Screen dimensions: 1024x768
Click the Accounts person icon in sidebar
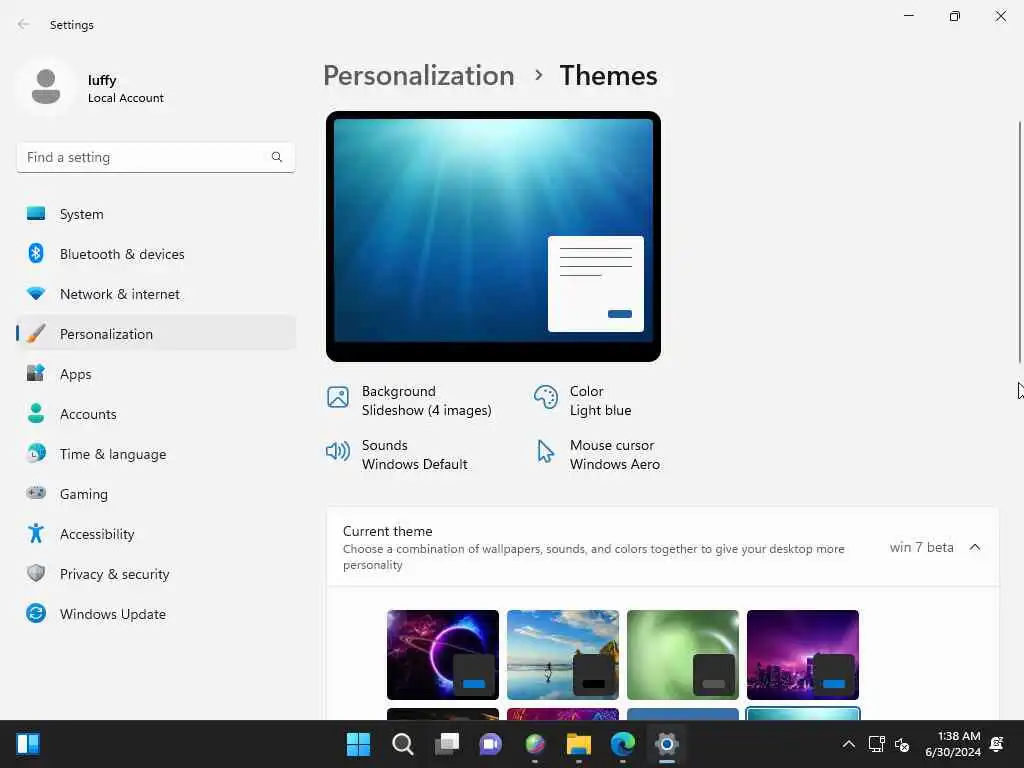(x=36, y=413)
